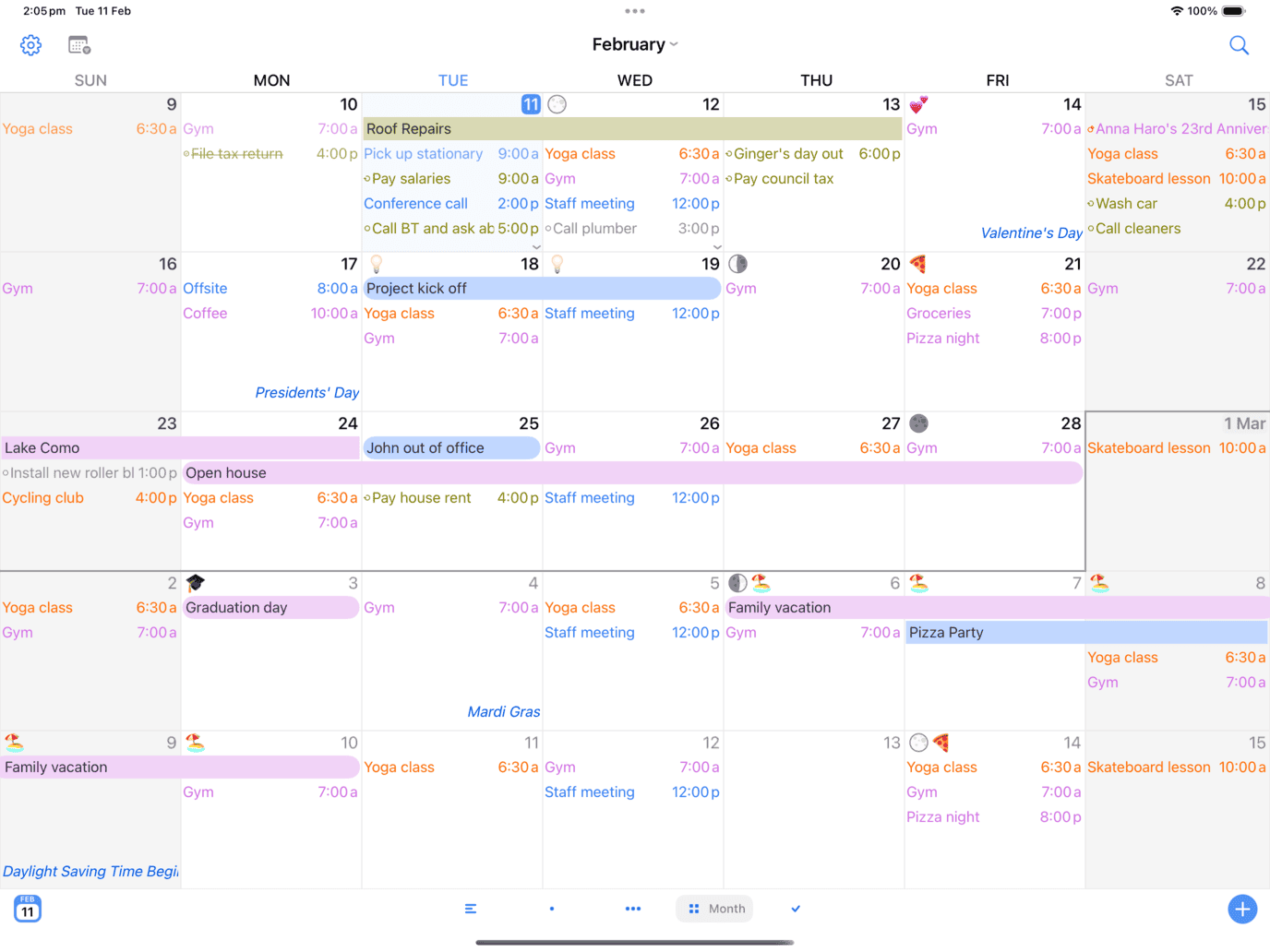The width and height of the screenshot is (1270, 952).
Task: Open Roof Repairs event banner
Action: tap(632, 129)
